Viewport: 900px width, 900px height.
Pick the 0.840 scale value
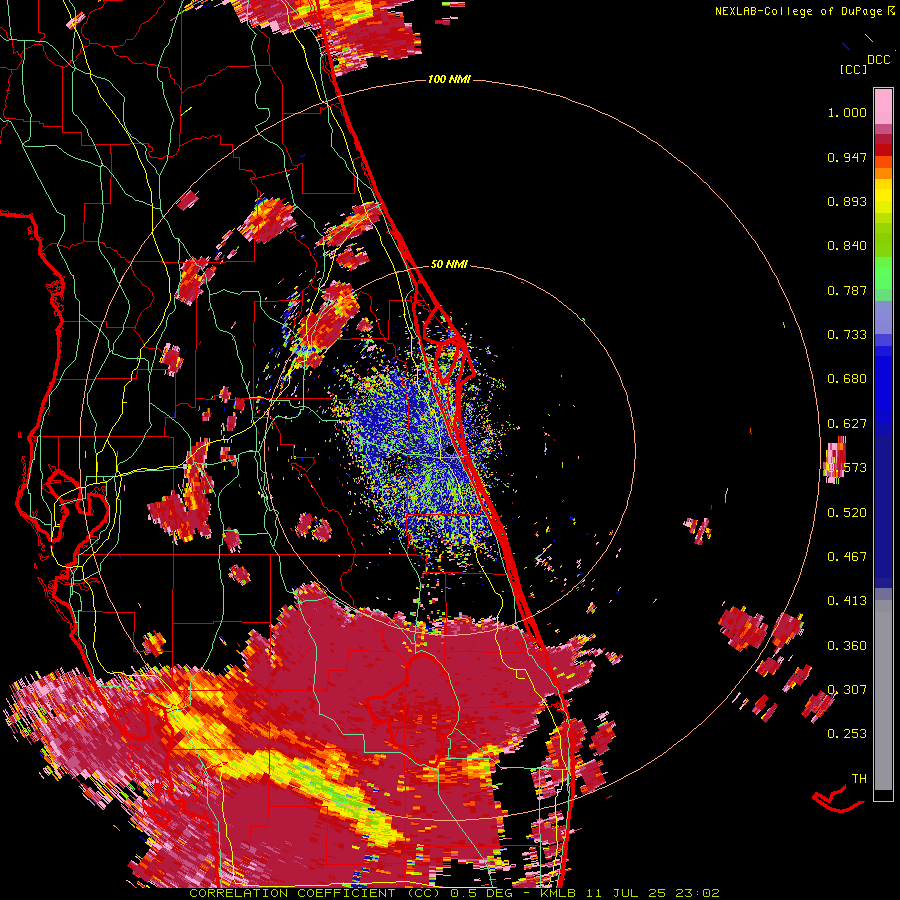847,246
